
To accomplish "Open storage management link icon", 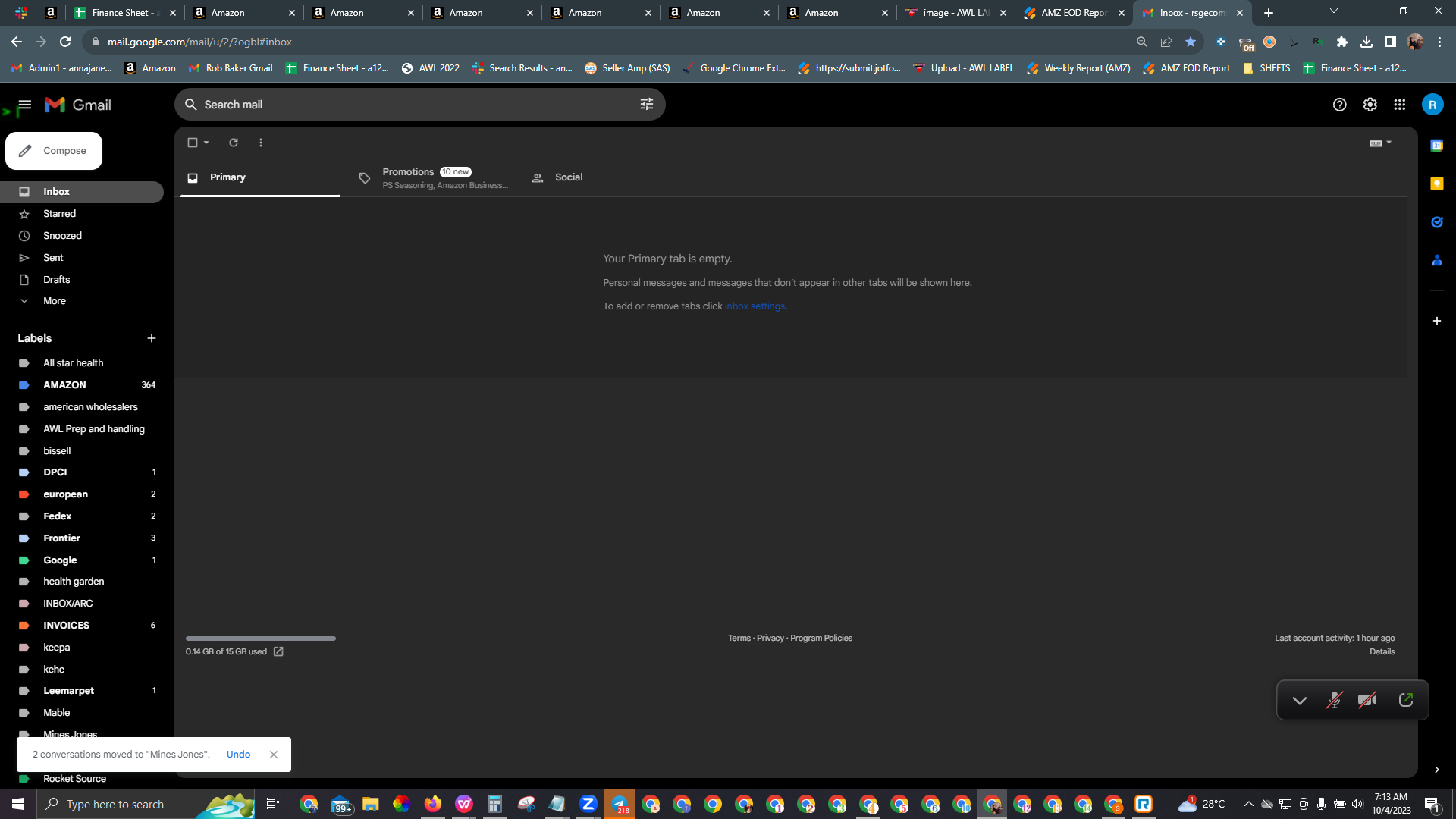I will [278, 651].
